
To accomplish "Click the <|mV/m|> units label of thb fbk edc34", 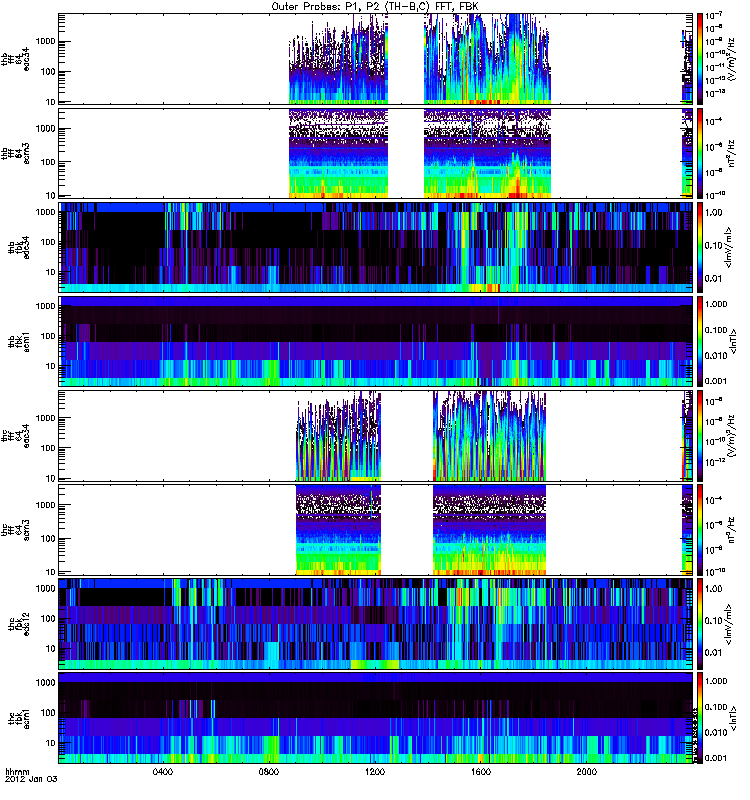I will (730, 247).
